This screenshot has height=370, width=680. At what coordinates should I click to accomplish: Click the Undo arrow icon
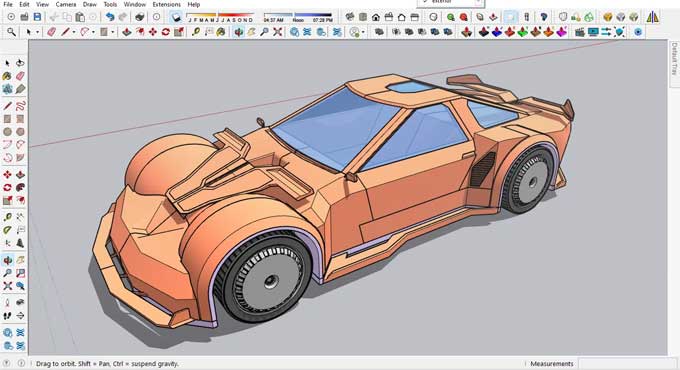(110, 17)
